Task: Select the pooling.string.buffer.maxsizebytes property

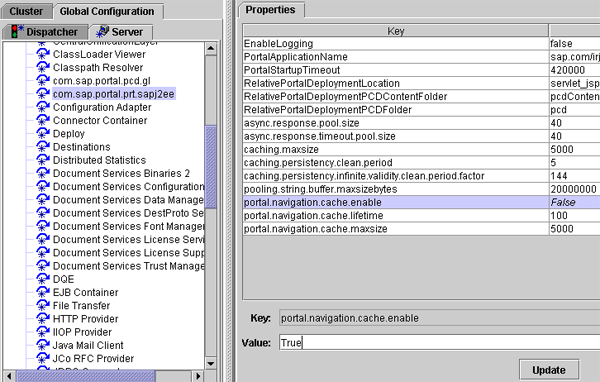Action: (421, 189)
